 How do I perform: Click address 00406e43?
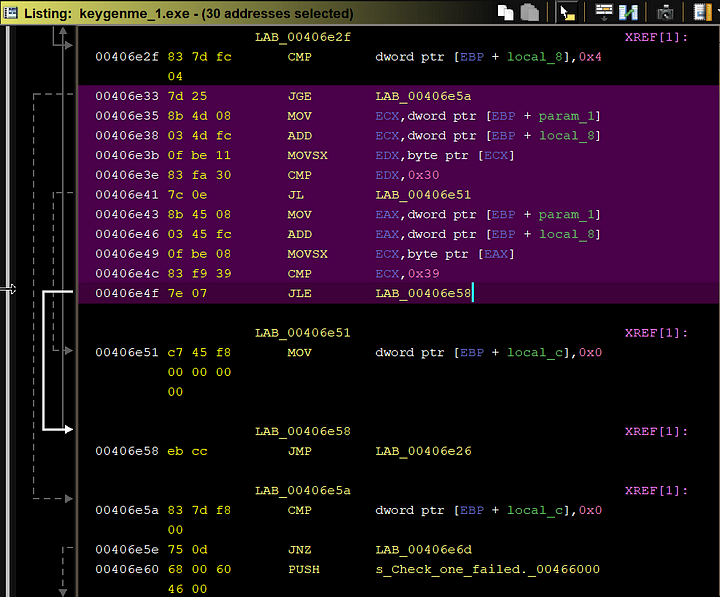click(127, 215)
